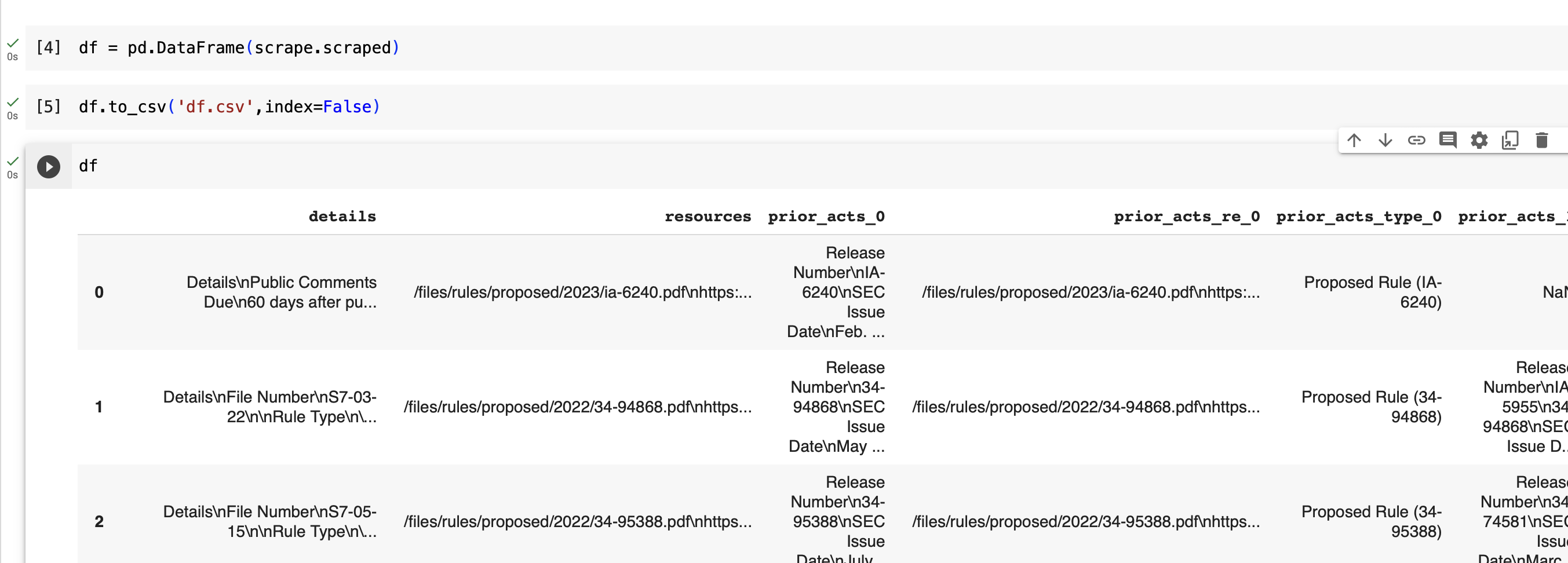Delete the cell with trash icon
Viewport: 1568px width, 563px height.
tap(1541, 141)
